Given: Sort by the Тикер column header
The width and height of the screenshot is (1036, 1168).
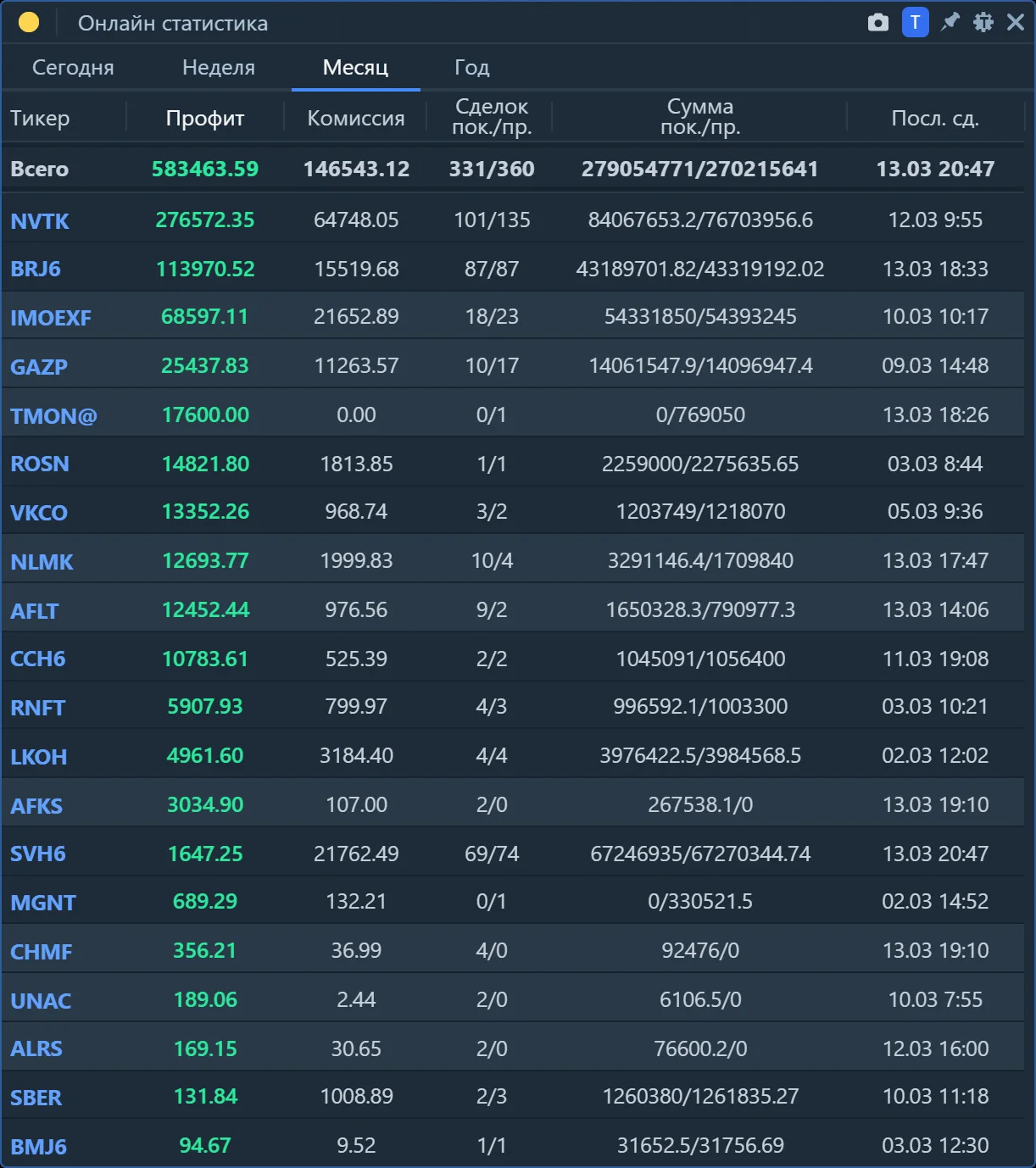Looking at the screenshot, I should coord(40,118).
